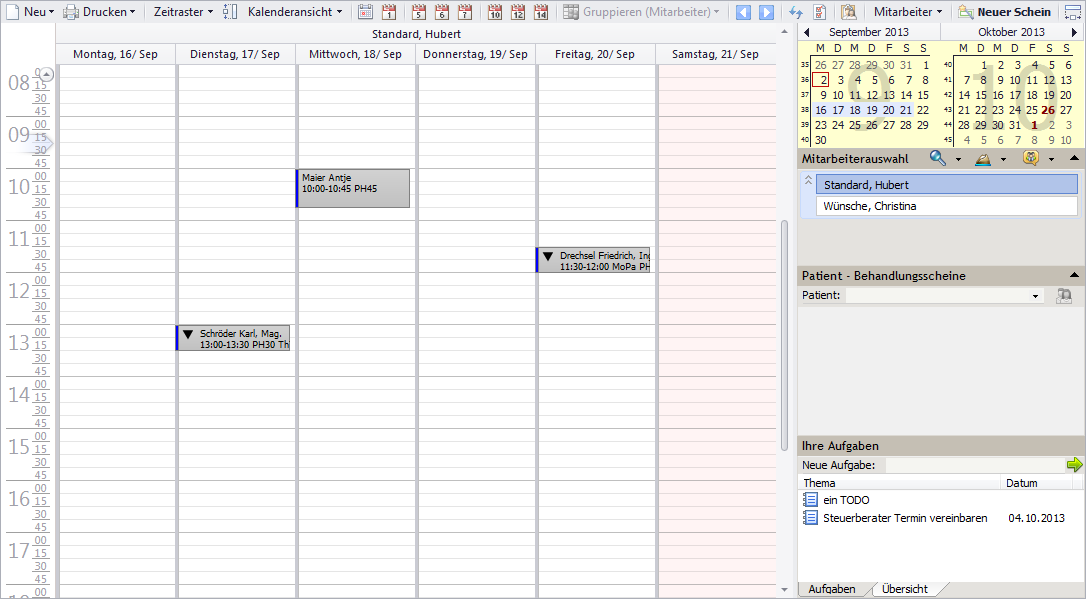This screenshot has height=599, width=1086.
Task: Click the layout icon after Neuer Schein
Action: click(x=1073, y=12)
